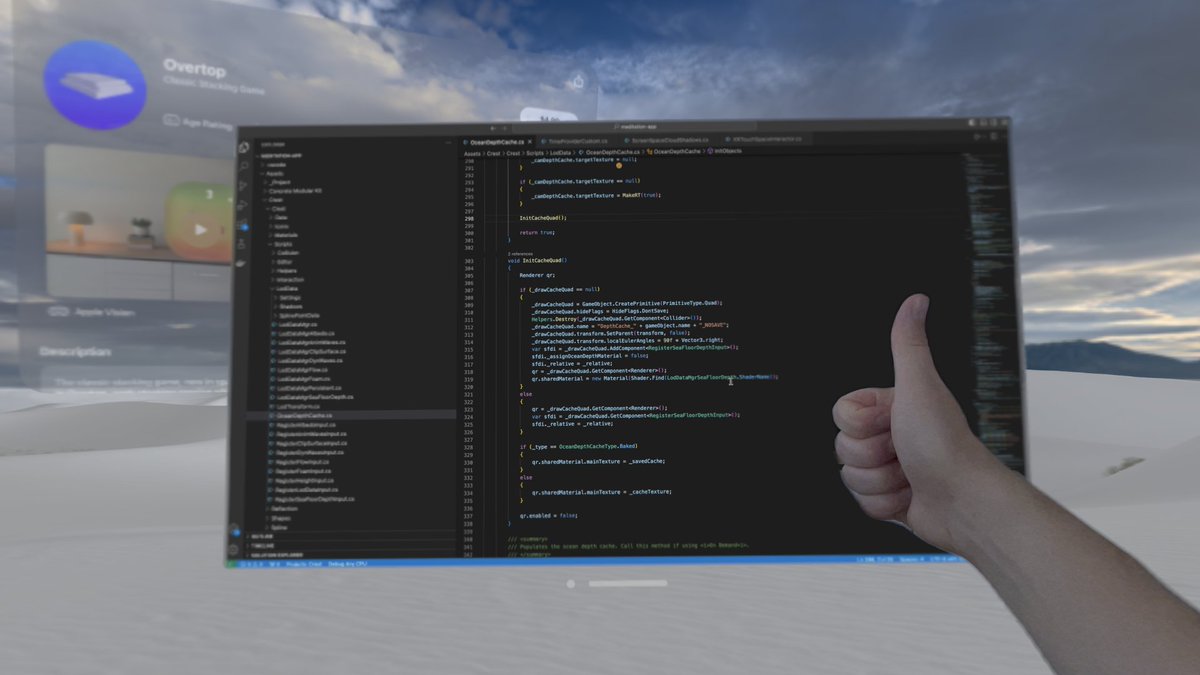This screenshot has height=675, width=1200.
Task: Click the command center search box in the title bar
Action: pyautogui.click(x=635, y=127)
